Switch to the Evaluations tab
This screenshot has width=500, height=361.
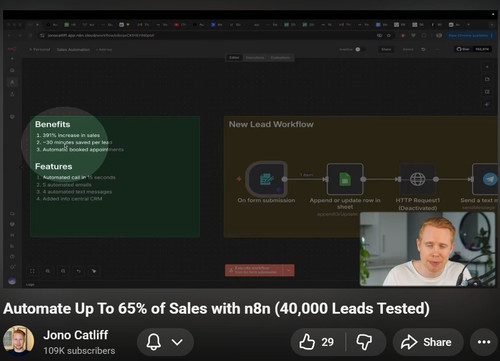click(280, 58)
